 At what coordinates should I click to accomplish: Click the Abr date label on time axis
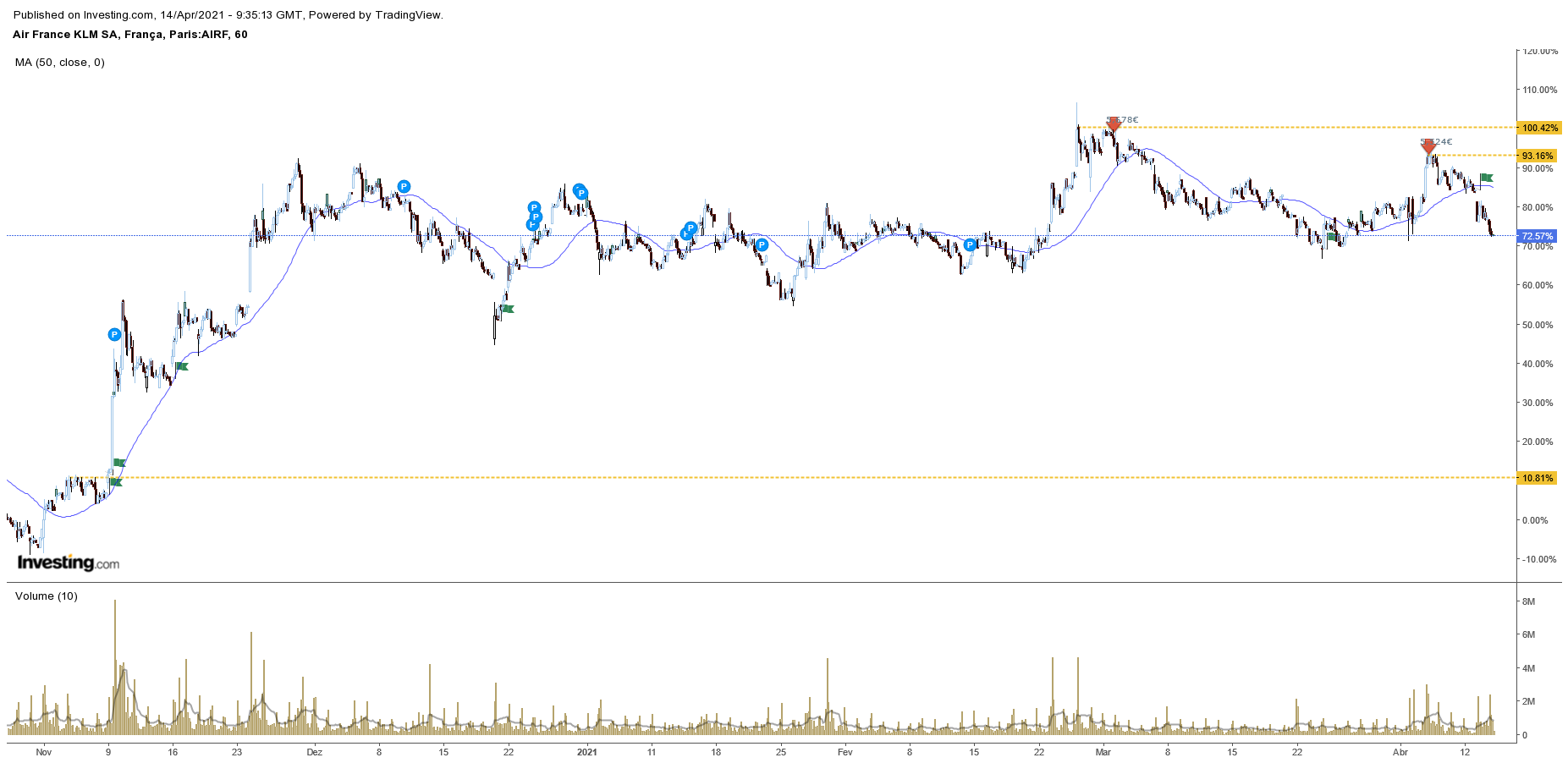click(1400, 751)
